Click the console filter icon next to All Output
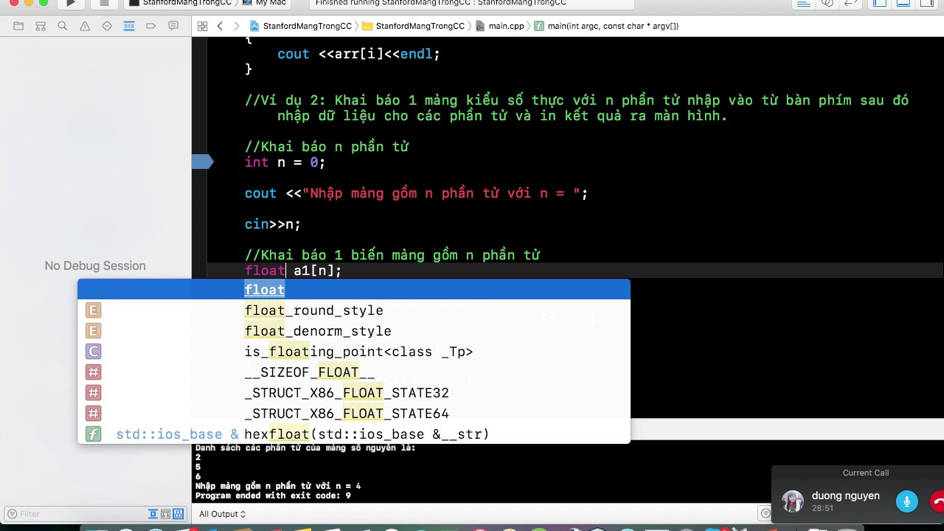The height and width of the screenshot is (531, 944). click(765, 514)
